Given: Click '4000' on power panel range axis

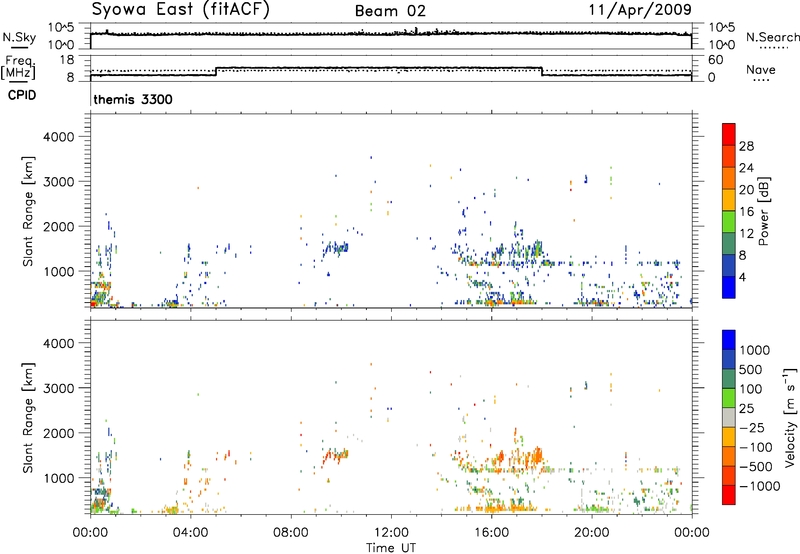Looking at the screenshot, I should click(59, 137).
